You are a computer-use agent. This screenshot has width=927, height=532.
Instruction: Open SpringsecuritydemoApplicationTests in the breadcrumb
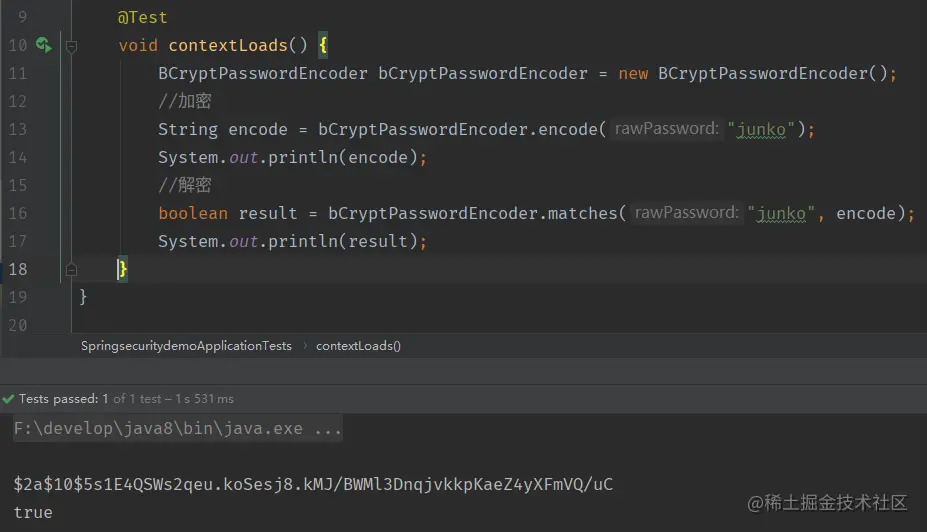click(x=186, y=346)
